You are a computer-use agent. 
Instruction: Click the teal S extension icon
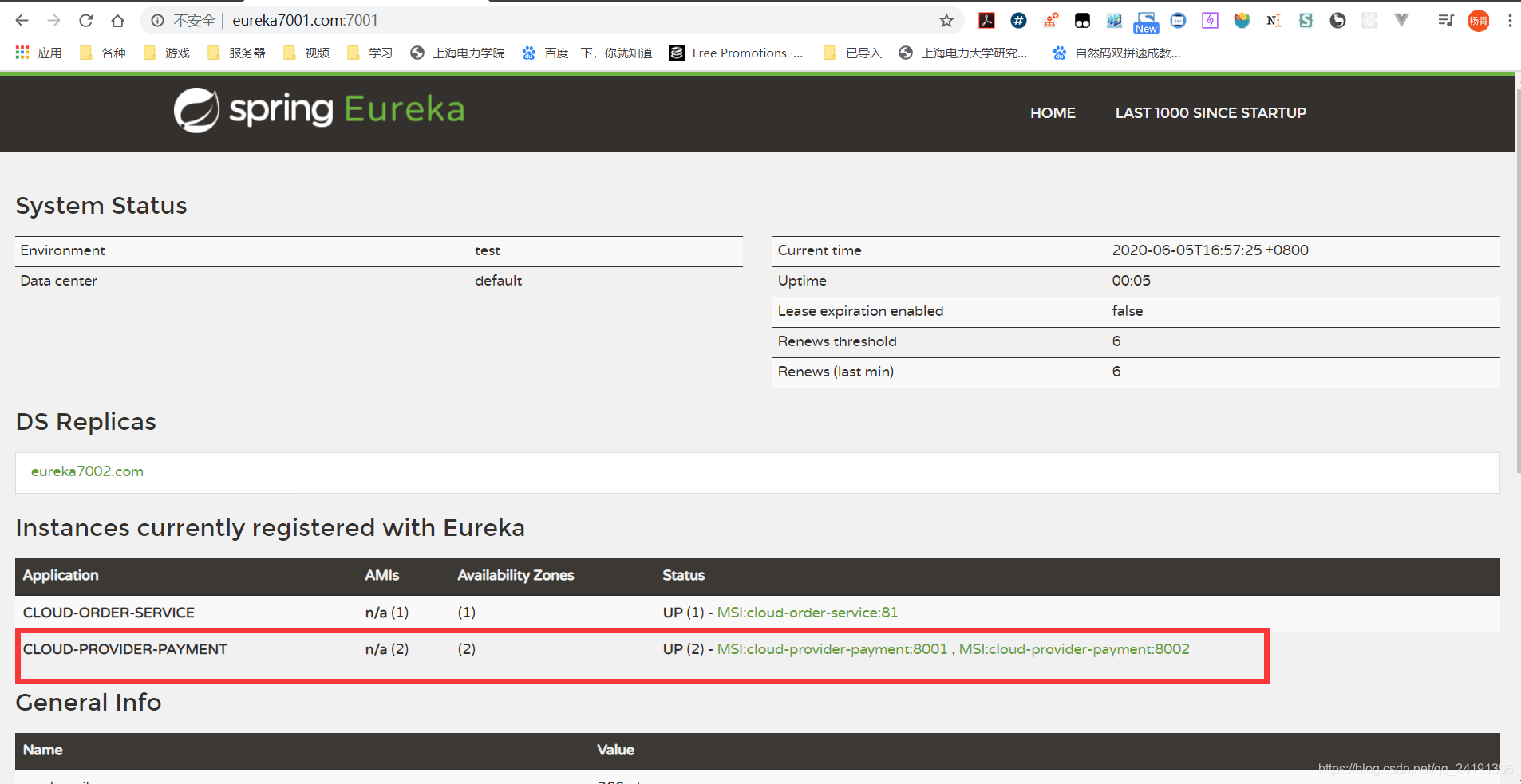click(1306, 21)
